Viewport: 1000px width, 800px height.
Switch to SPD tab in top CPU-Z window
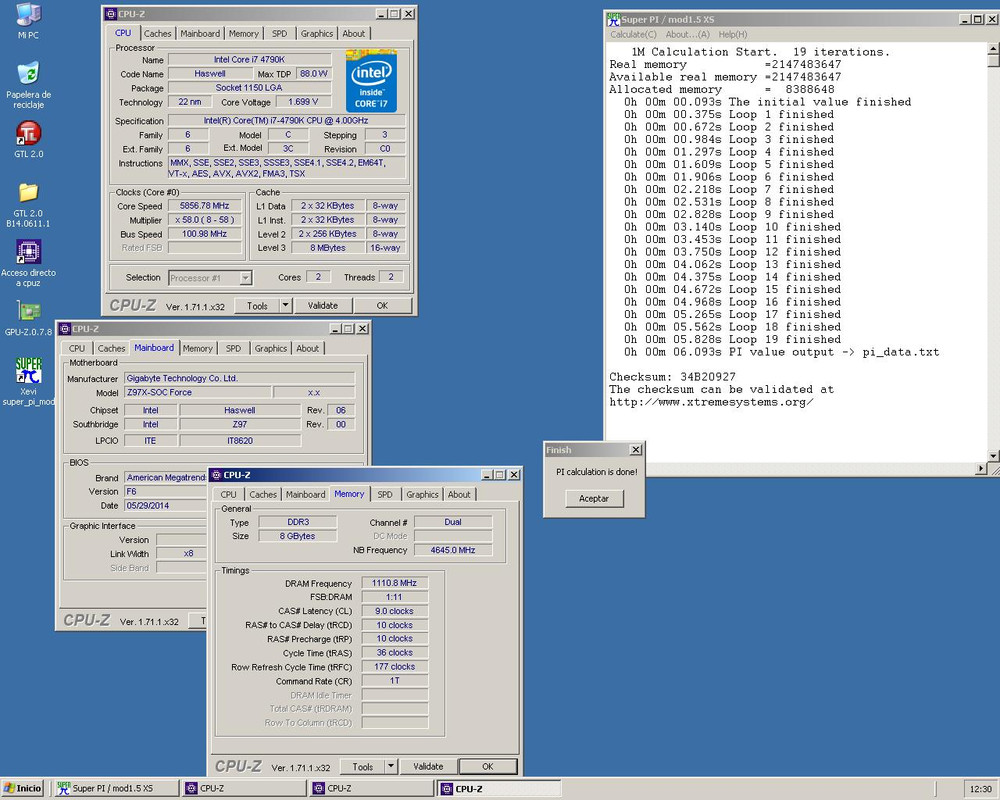[x=279, y=33]
